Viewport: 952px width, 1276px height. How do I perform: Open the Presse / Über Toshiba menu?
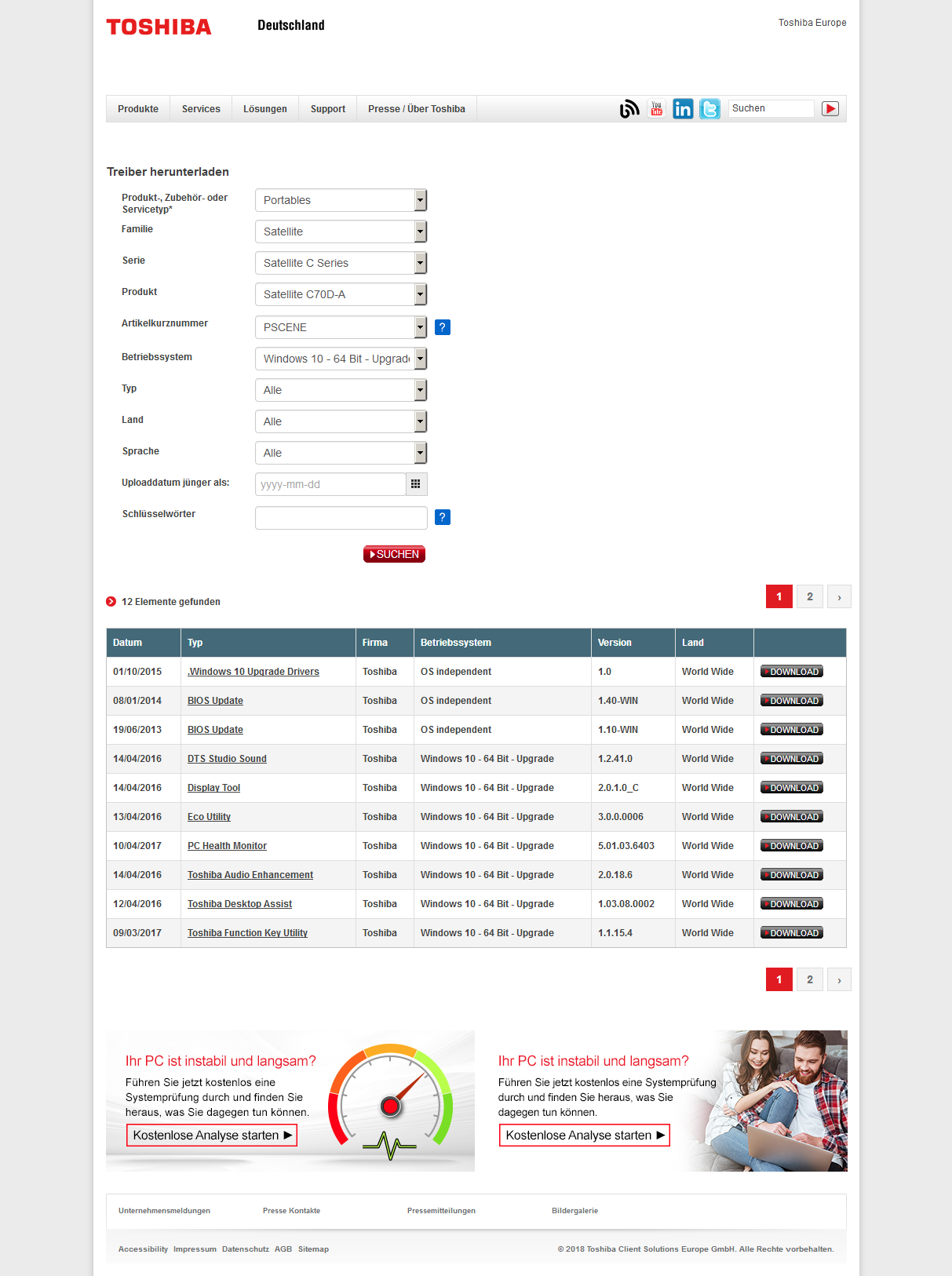click(417, 109)
